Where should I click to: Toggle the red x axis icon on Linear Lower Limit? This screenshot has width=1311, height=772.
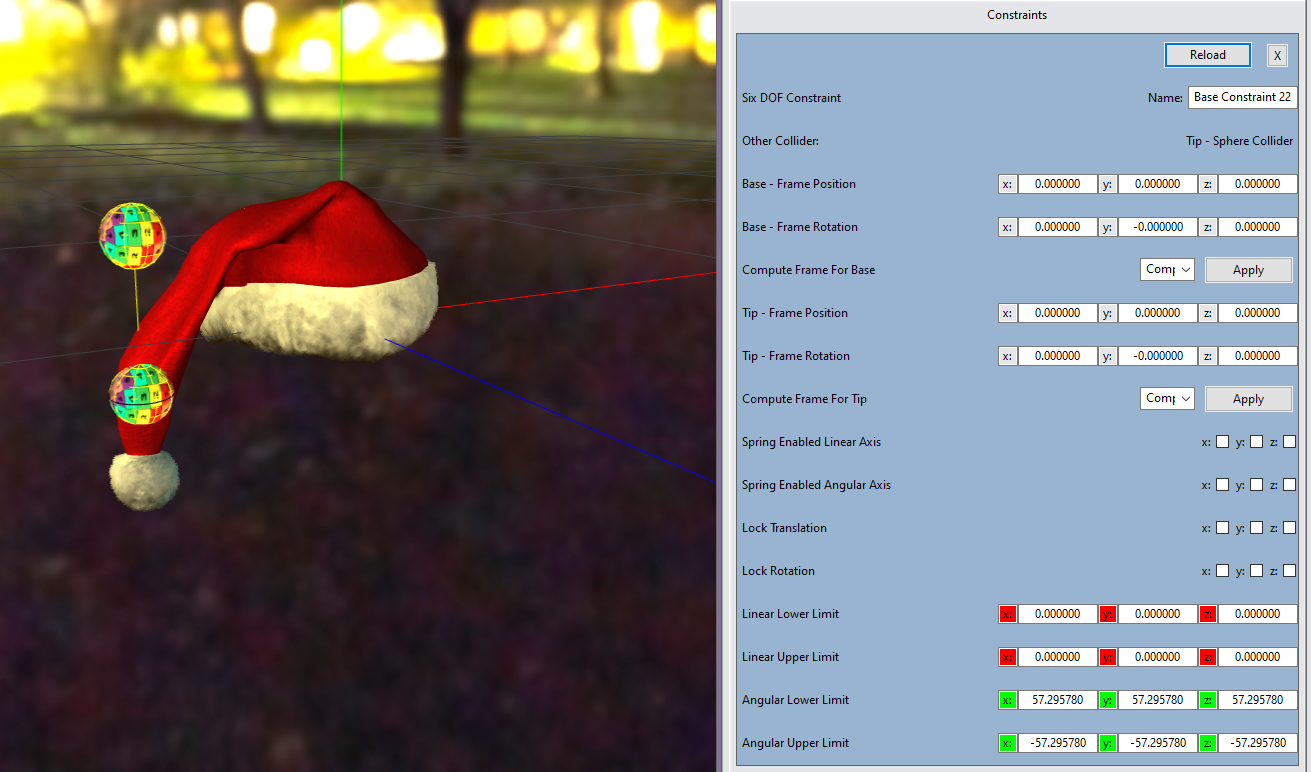click(x=1007, y=613)
